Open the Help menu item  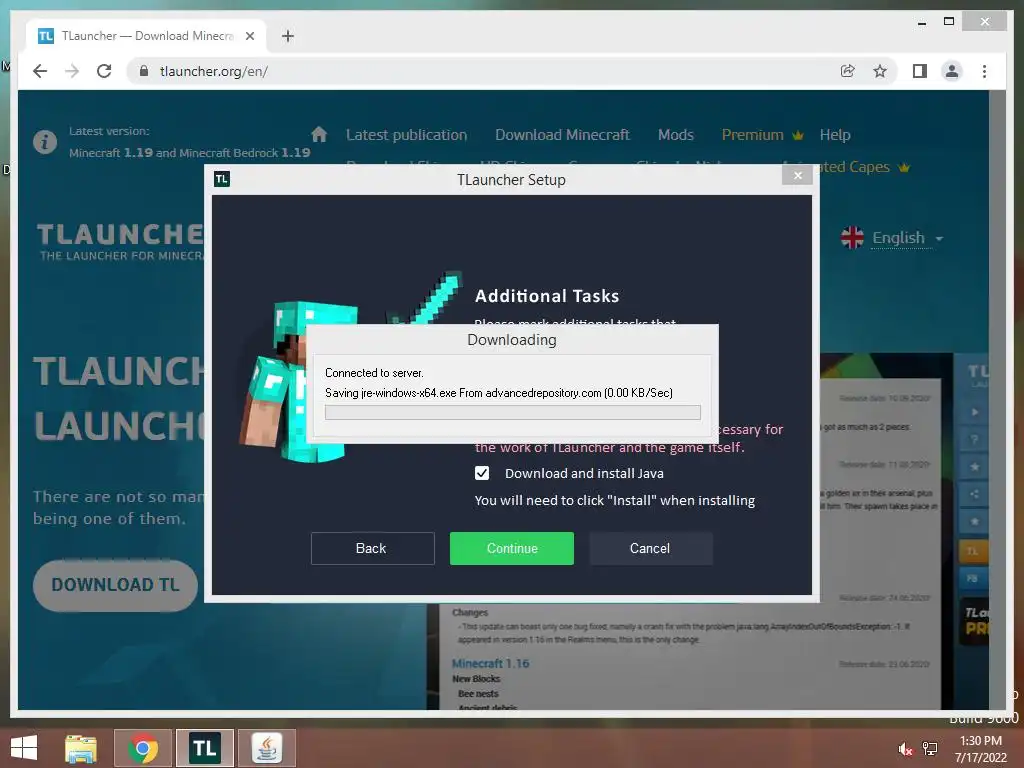(835, 135)
